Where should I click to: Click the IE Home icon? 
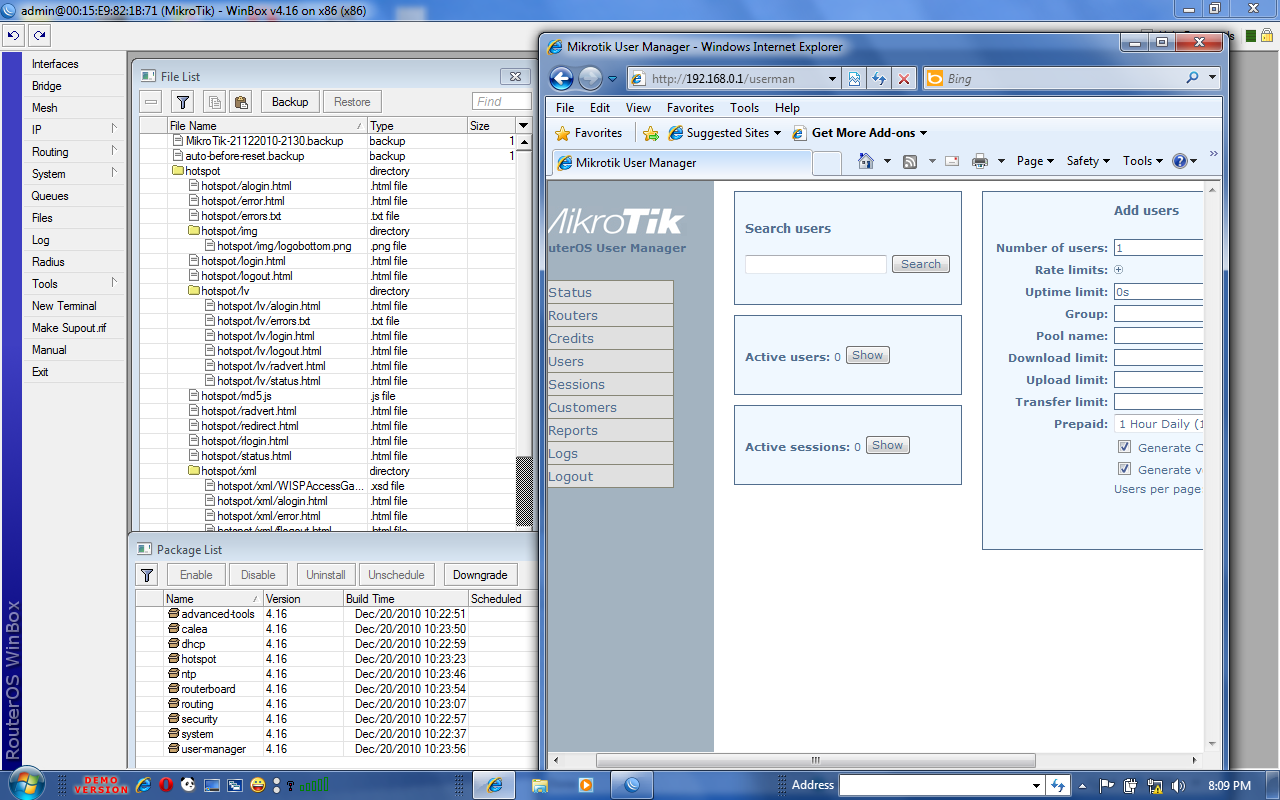pyautogui.click(x=867, y=161)
